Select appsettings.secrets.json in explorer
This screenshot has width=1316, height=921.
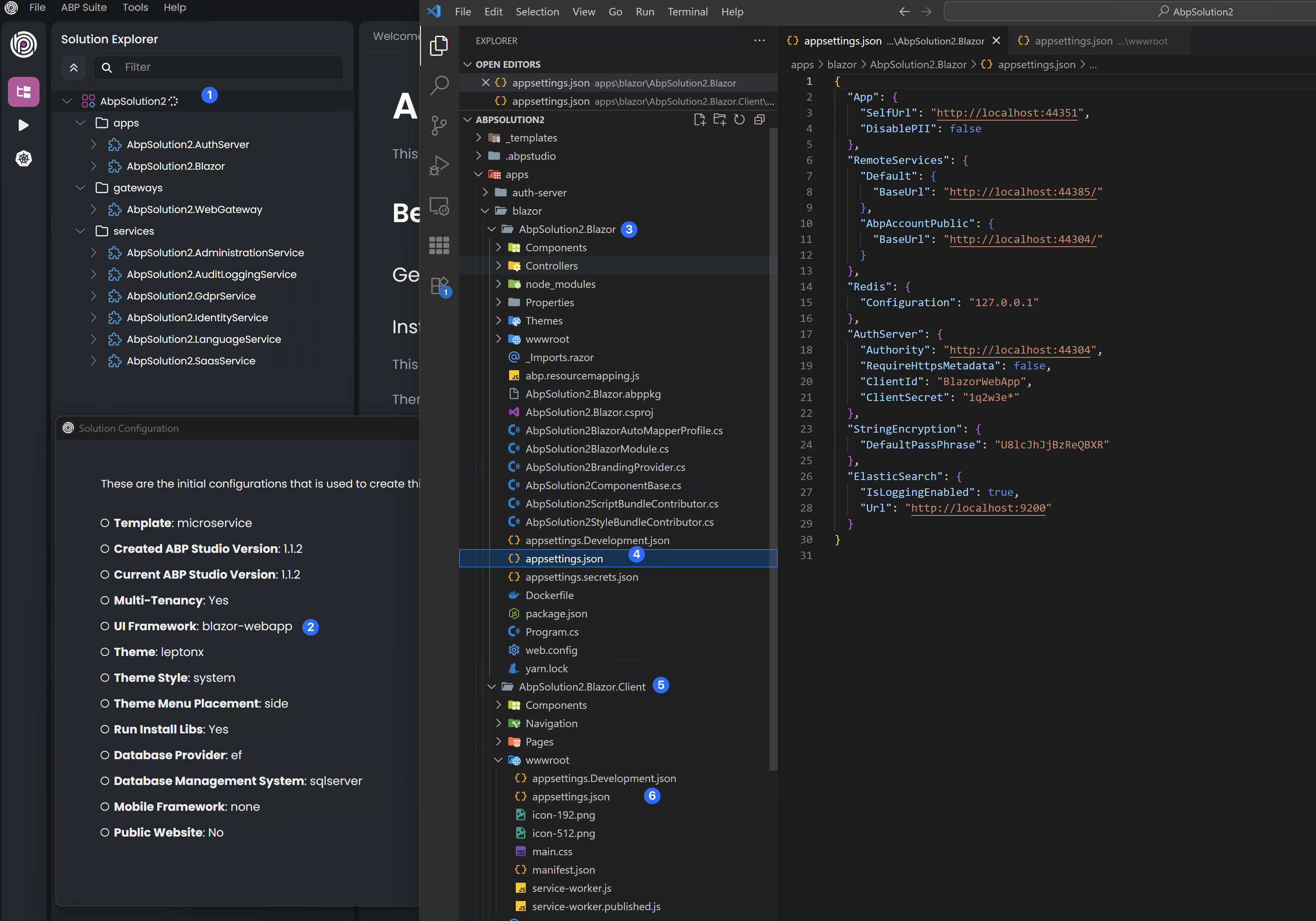[x=581, y=577]
